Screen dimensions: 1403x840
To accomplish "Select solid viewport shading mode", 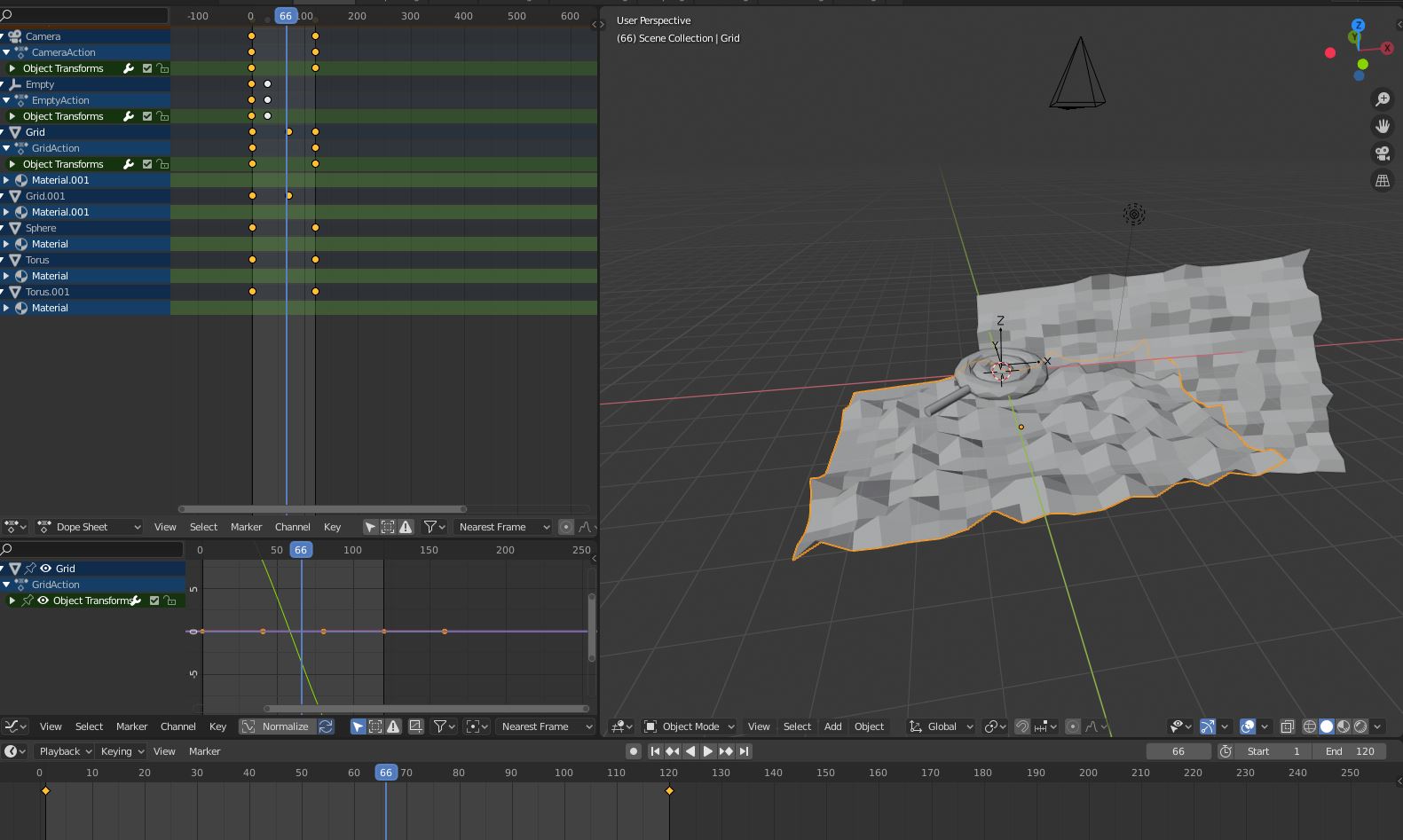I will click(x=1327, y=726).
